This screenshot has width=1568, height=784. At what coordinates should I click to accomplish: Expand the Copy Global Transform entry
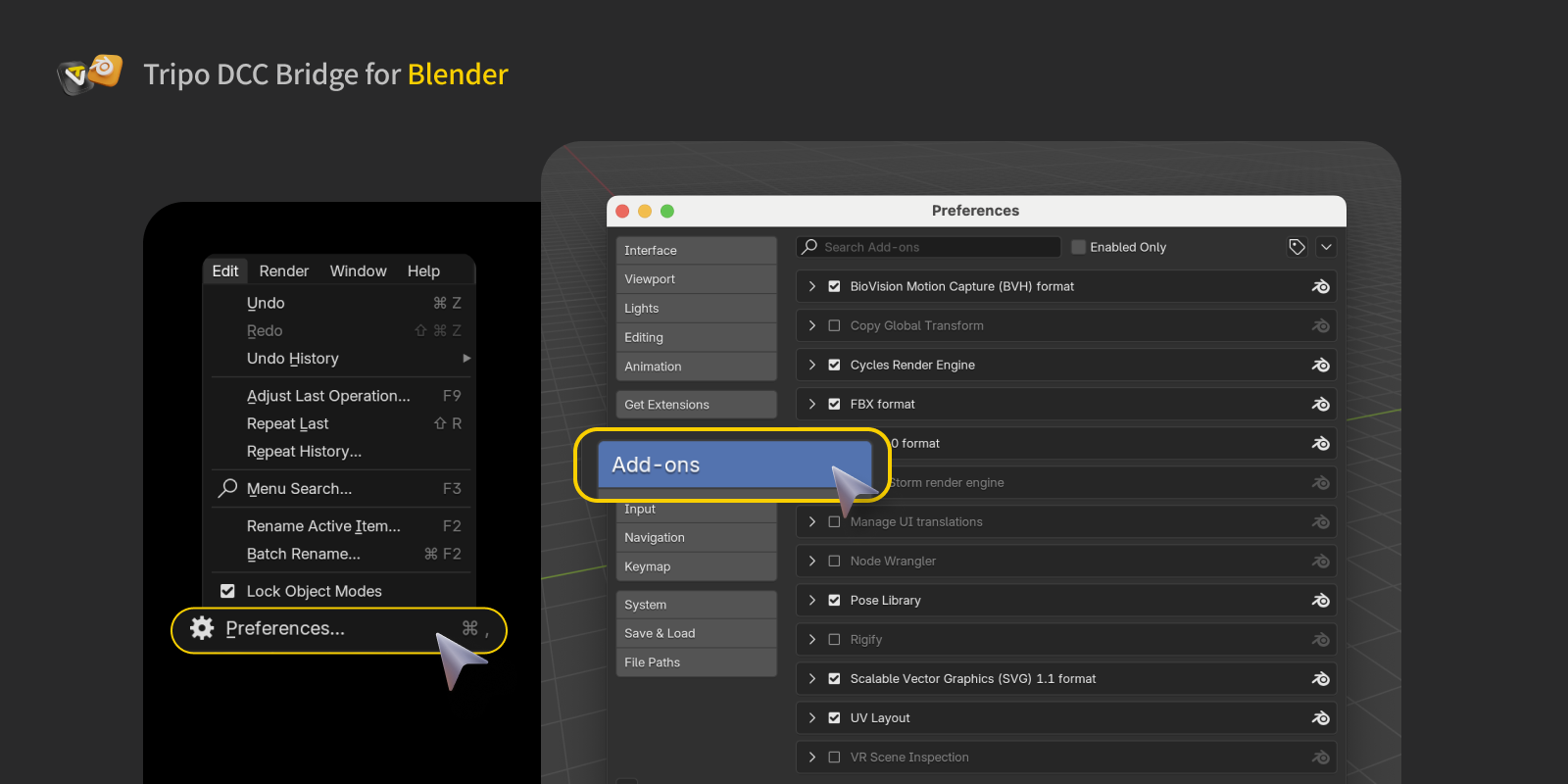[811, 325]
